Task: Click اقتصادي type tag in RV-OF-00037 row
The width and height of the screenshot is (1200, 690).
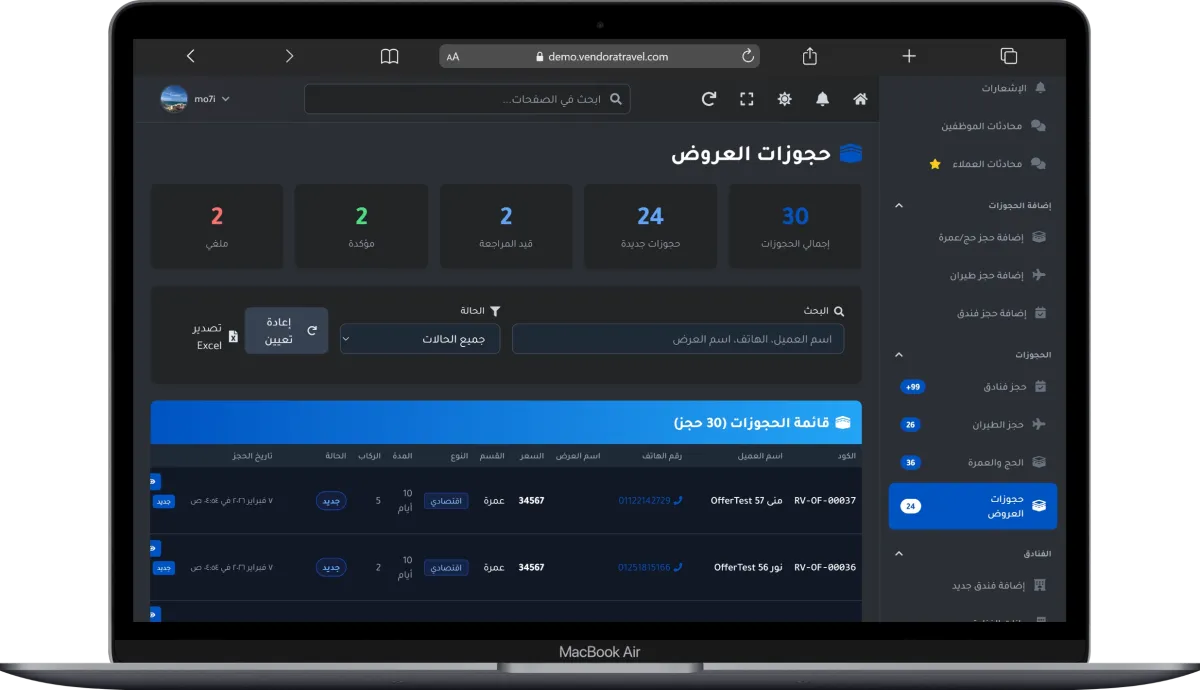Action: coord(446,500)
